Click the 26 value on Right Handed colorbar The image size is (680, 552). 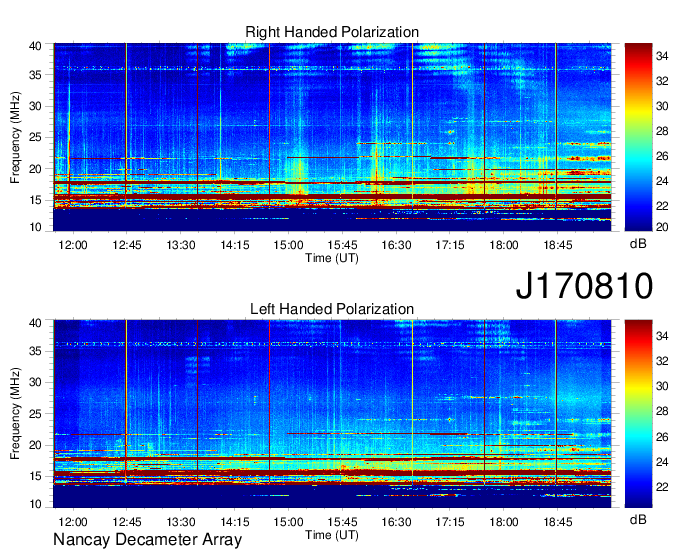point(662,156)
